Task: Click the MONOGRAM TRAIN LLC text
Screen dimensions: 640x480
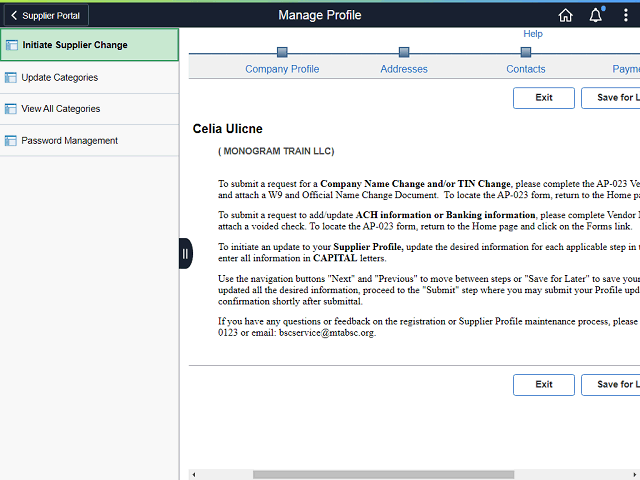Action: [276, 151]
